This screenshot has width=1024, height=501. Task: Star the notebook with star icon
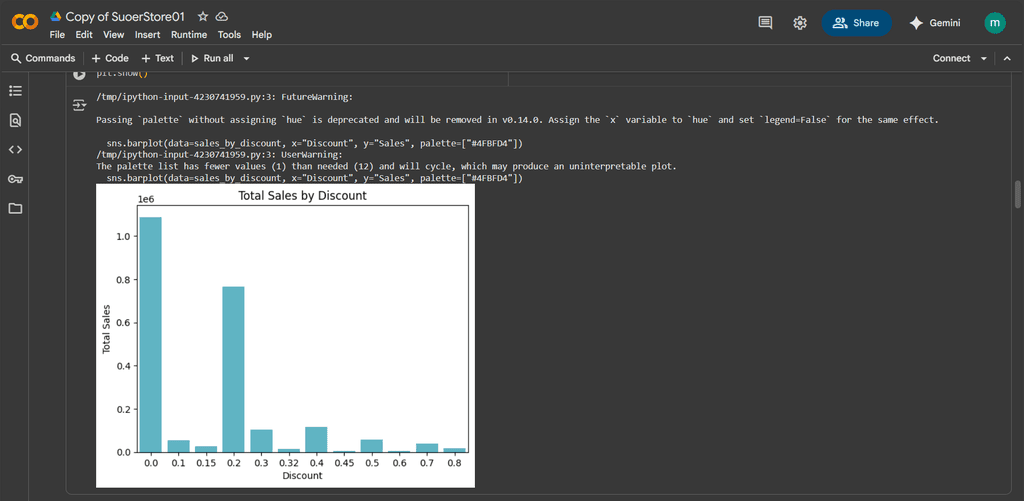(x=203, y=16)
